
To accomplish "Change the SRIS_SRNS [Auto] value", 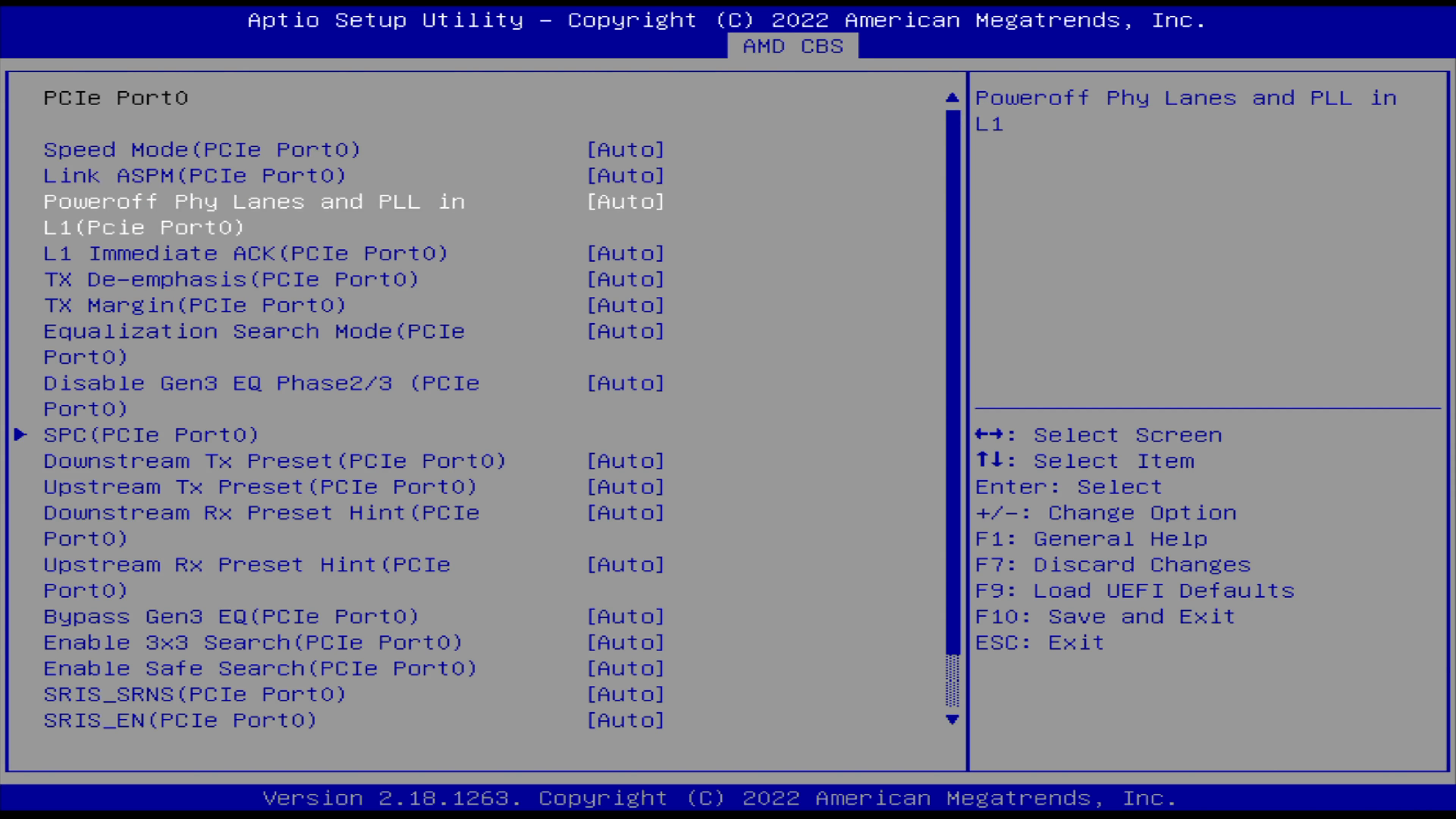I will coord(625,695).
